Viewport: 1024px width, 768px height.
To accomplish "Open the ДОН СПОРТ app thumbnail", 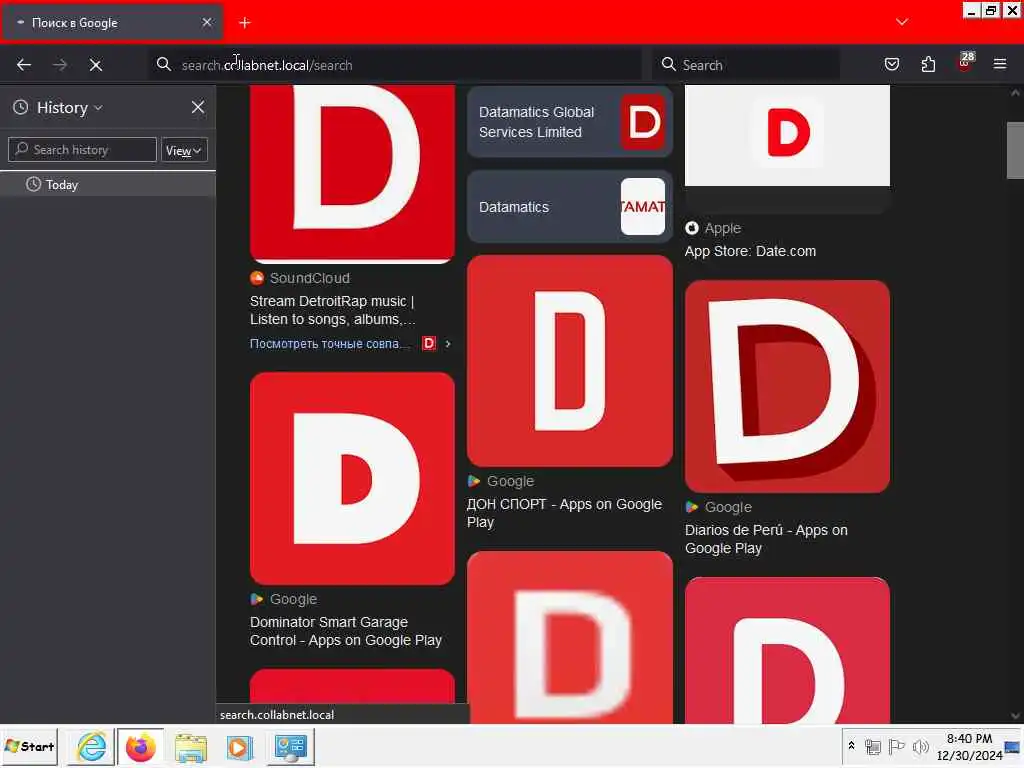I will click(569, 361).
